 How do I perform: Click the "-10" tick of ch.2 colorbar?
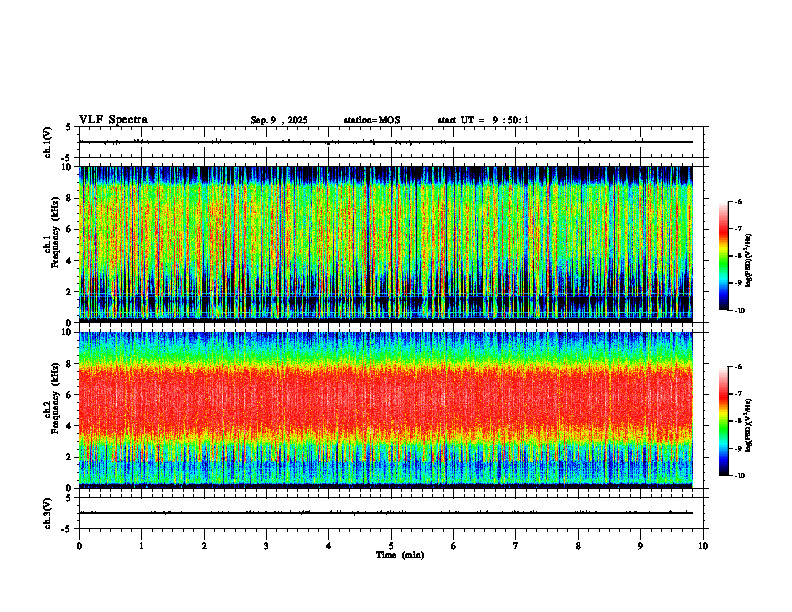(x=739, y=476)
